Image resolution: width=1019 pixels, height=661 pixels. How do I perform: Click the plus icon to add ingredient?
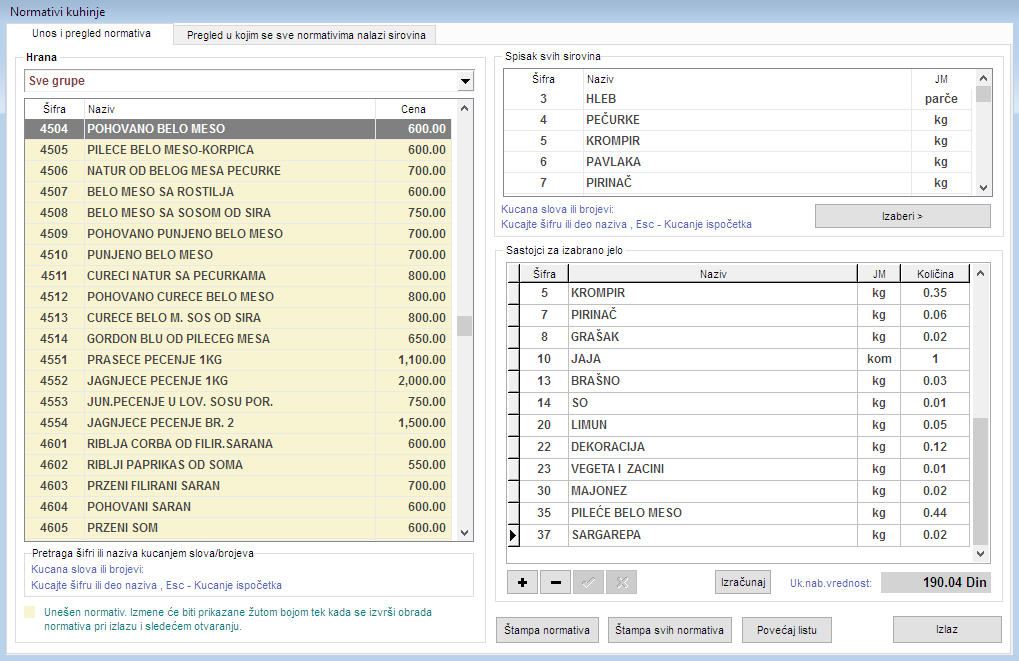point(523,582)
